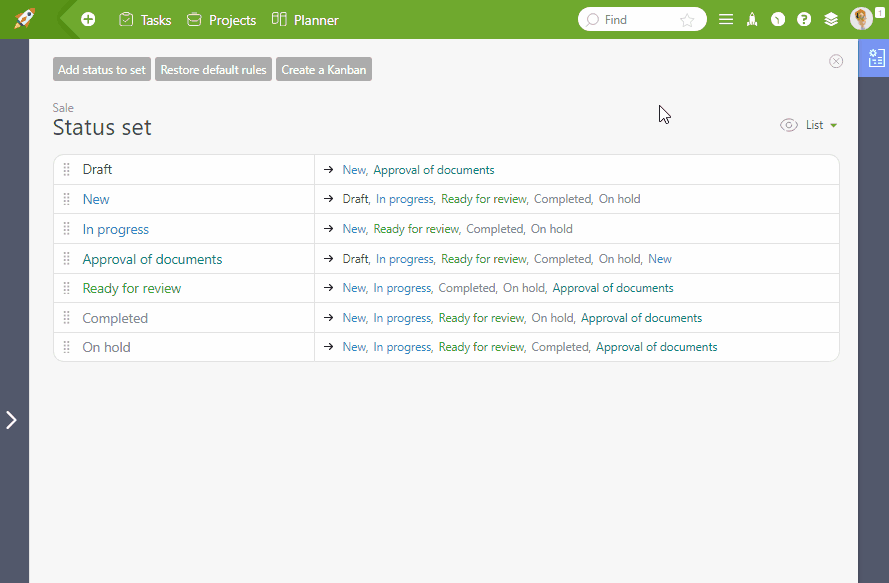Click the drag handle of the On hold row
This screenshot has height=583, width=889.
66,347
